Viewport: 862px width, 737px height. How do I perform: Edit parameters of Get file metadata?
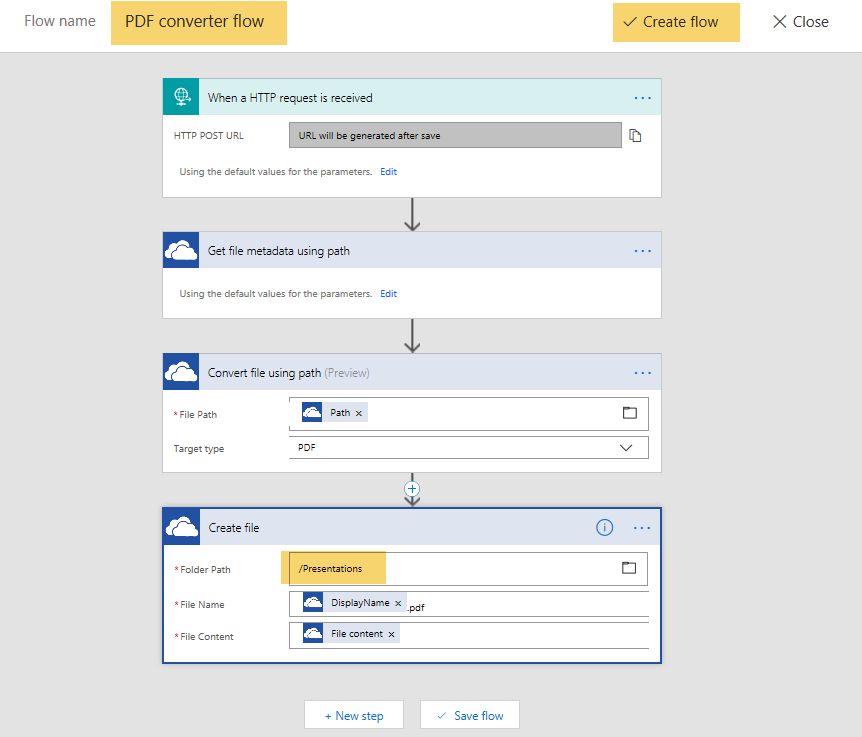click(x=388, y=293)
